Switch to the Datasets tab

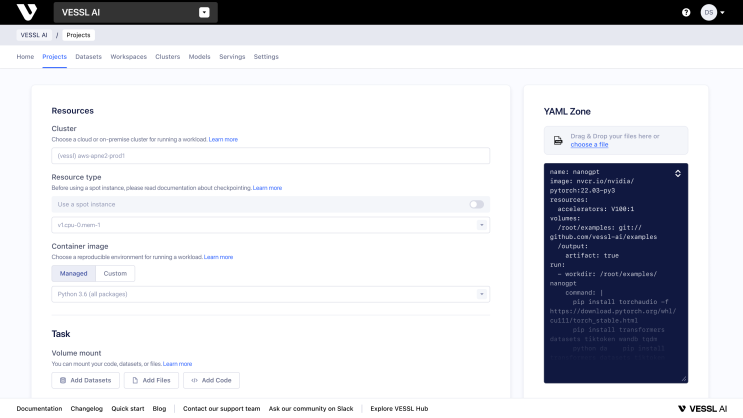[x=88, y=57]
